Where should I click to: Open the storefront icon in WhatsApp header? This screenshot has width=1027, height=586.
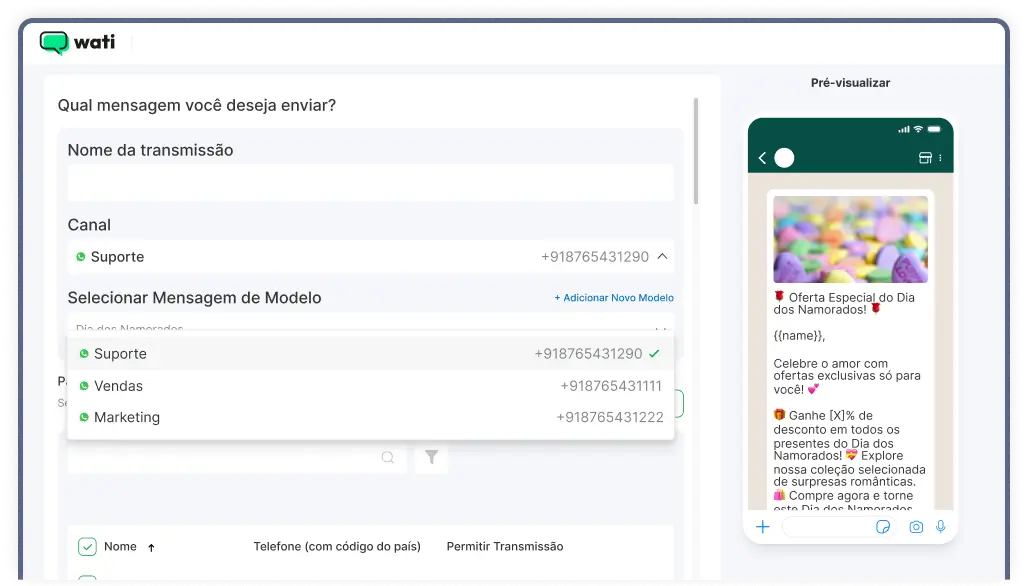(925, 158)
